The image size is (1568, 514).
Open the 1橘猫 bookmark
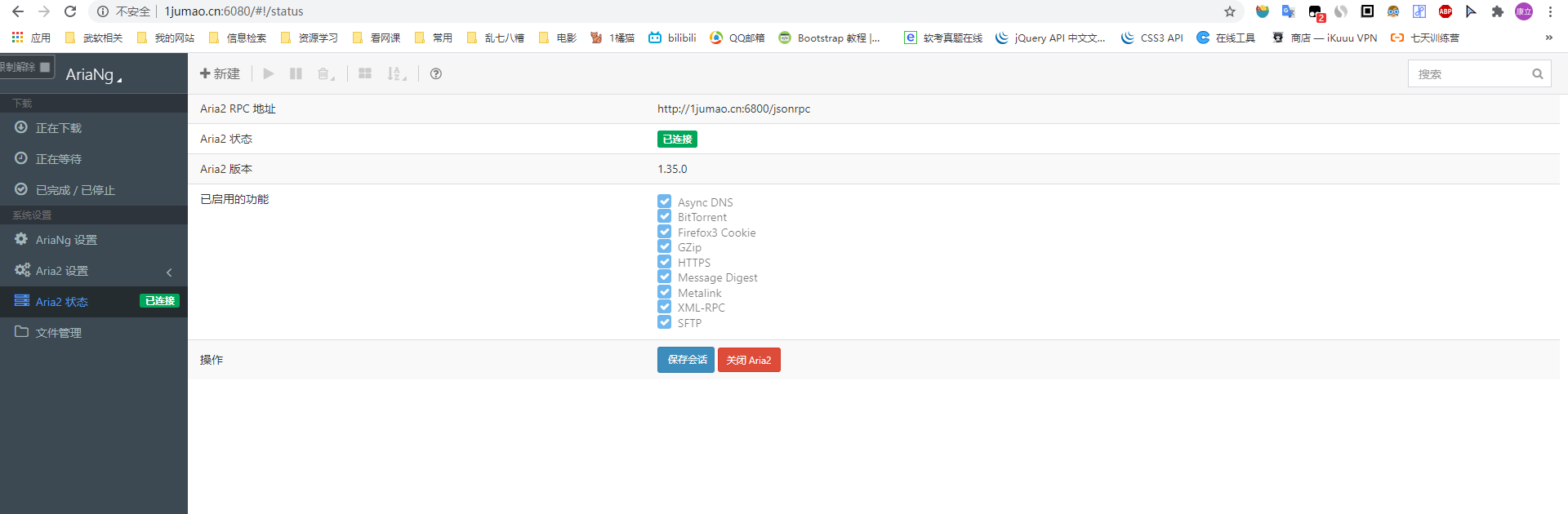tap(612, 38)
